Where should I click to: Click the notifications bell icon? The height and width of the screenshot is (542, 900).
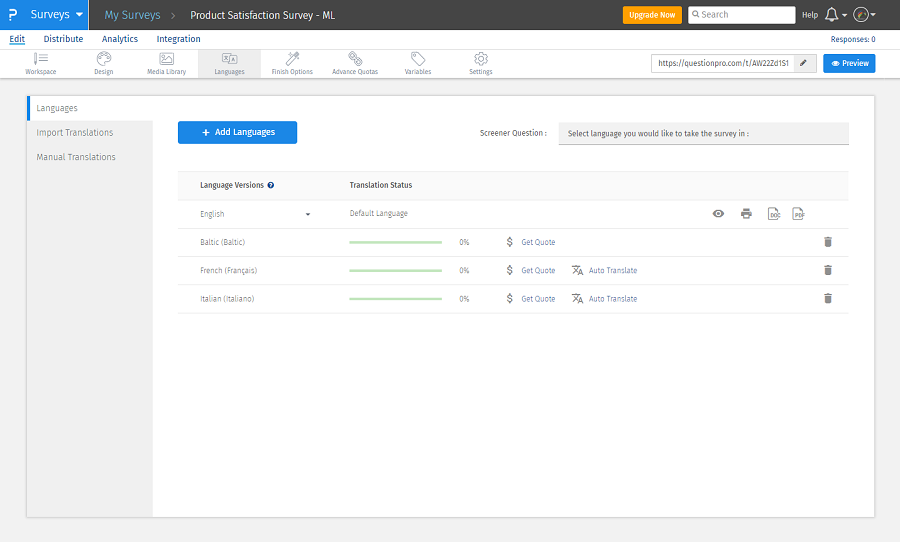coord(831,15)
